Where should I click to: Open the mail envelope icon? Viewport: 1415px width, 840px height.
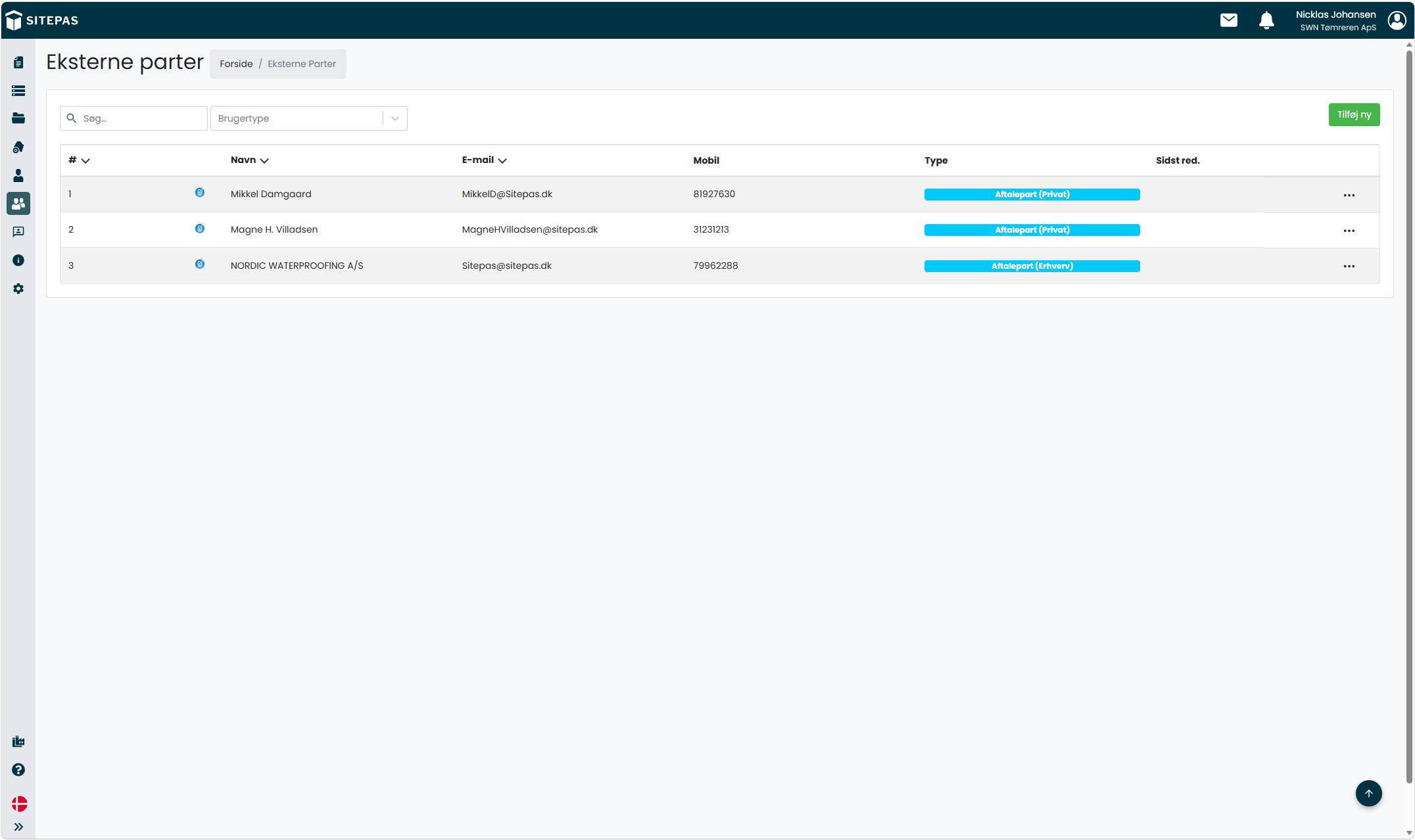click(1229, 20)
